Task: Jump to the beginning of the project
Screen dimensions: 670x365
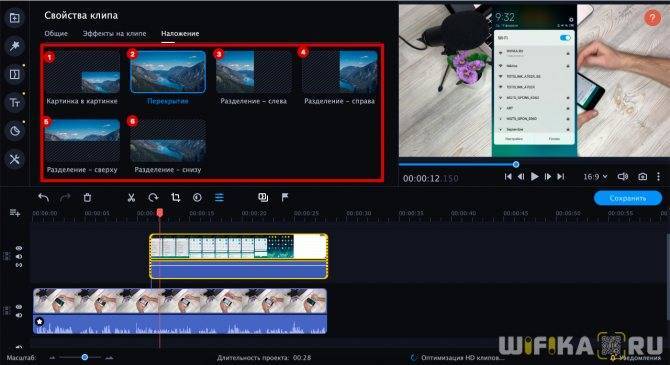Action: click(x=508, y=177)
